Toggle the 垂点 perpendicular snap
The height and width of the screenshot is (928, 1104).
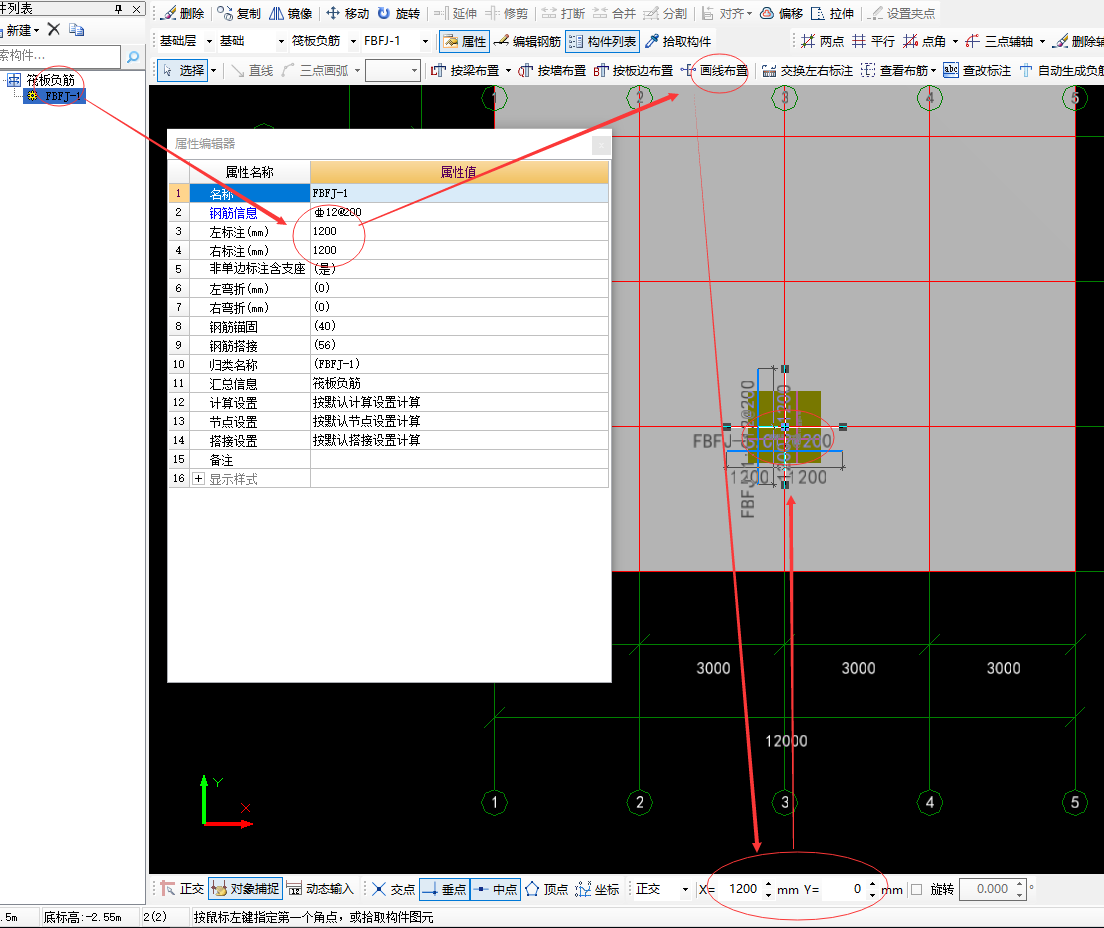[444, 888]
